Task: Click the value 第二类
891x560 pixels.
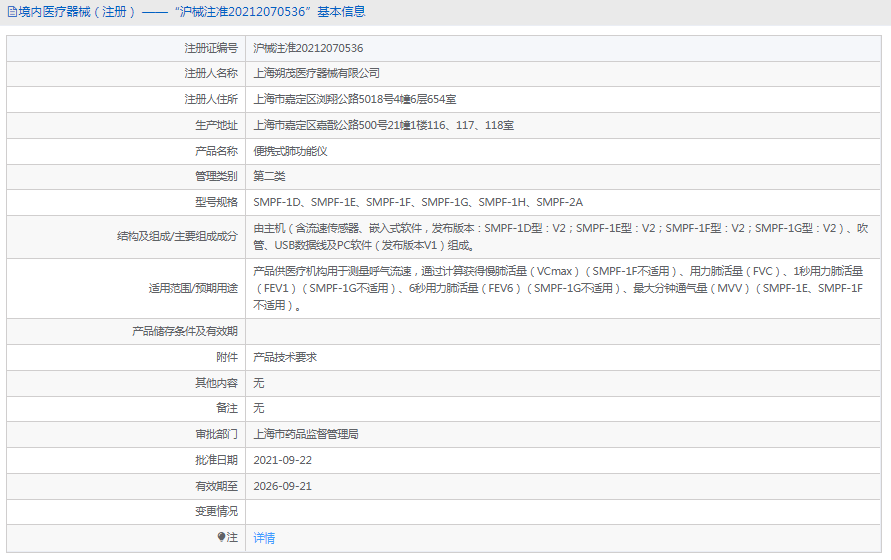Action: (x=269, y=176)
